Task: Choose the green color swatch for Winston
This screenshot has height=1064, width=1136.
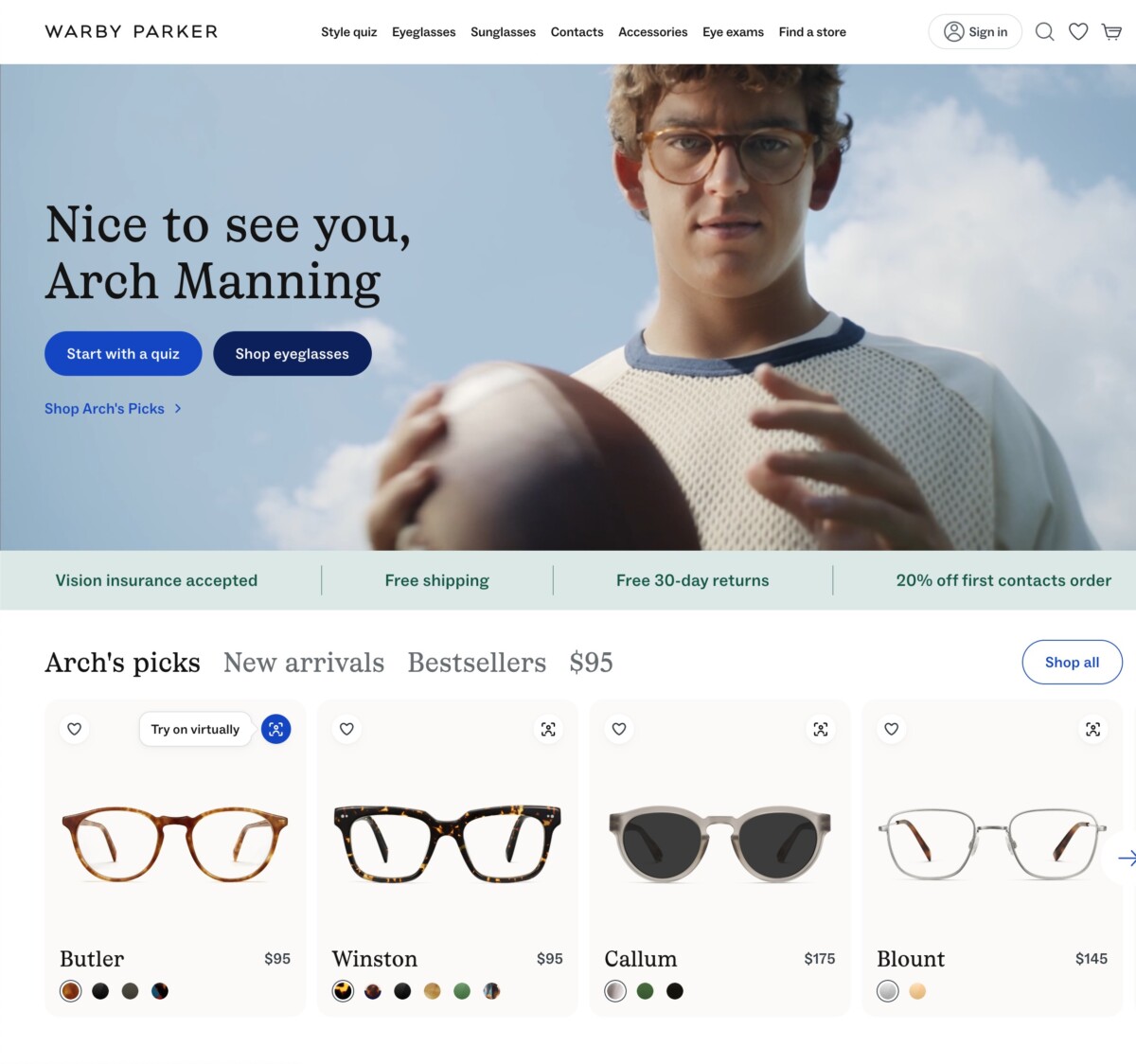Action: [x=462, y=991]
